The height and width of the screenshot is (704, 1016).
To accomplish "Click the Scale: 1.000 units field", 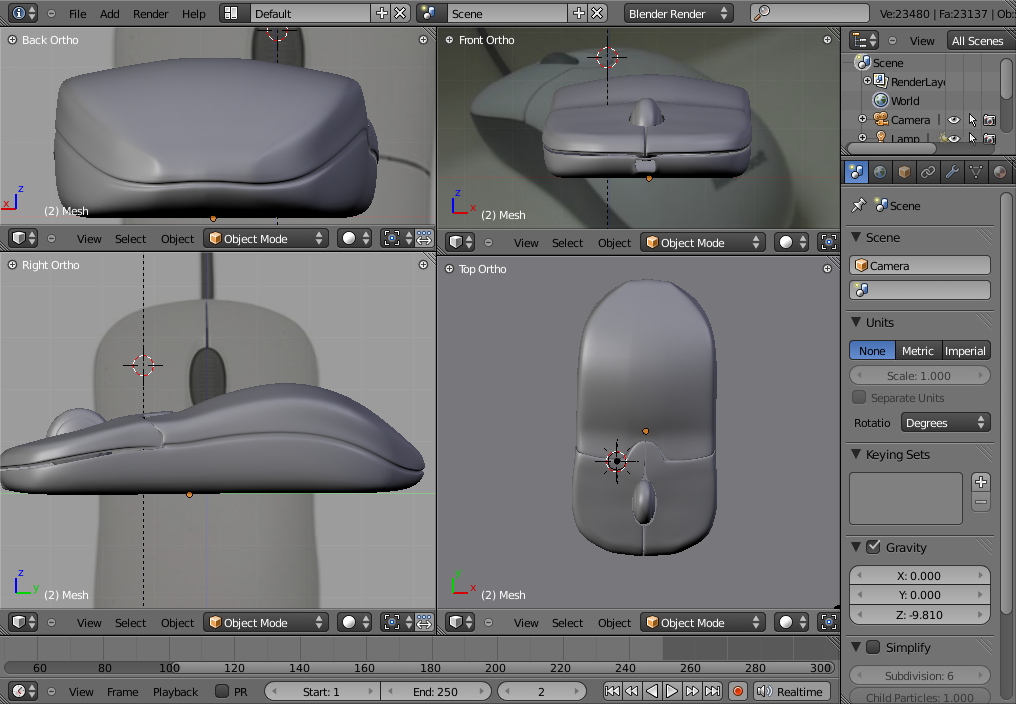I will point(919,375).
